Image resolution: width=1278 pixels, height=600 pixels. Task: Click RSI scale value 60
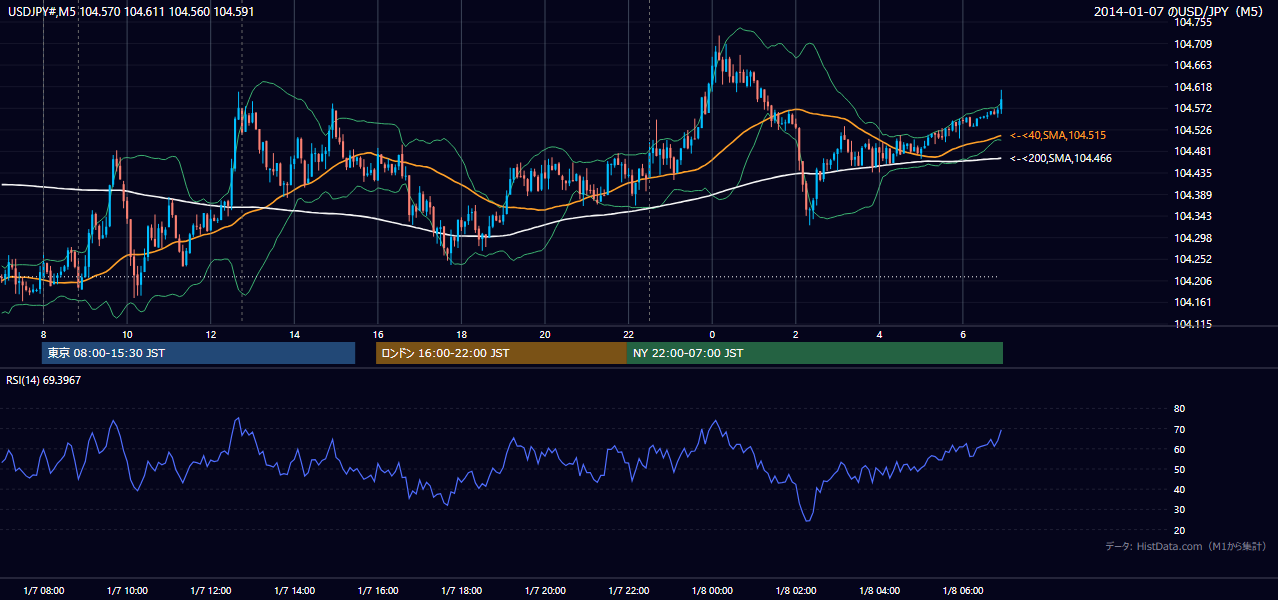(x=1179, y=449)
